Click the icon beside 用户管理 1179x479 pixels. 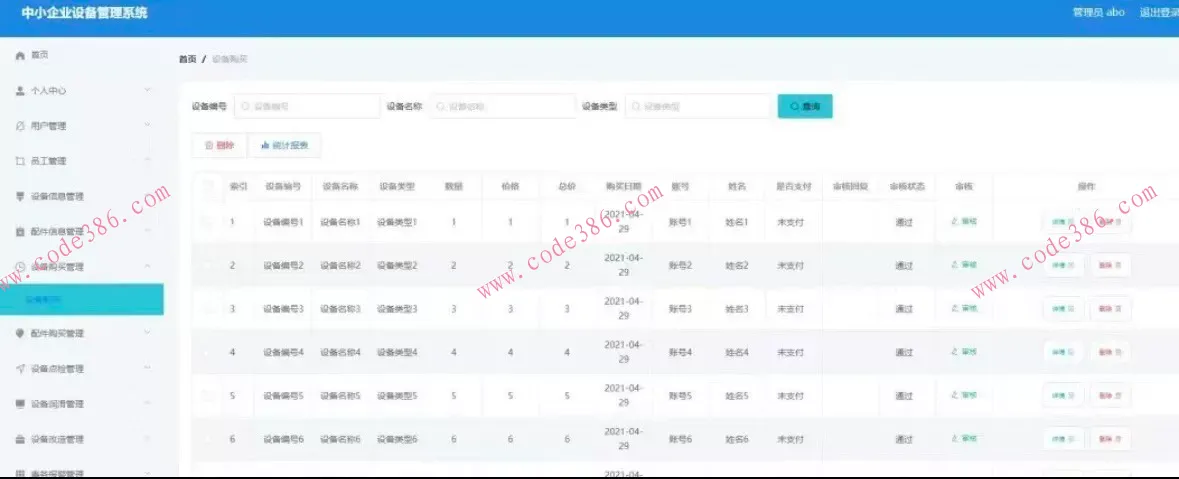[x=20, y=126]
